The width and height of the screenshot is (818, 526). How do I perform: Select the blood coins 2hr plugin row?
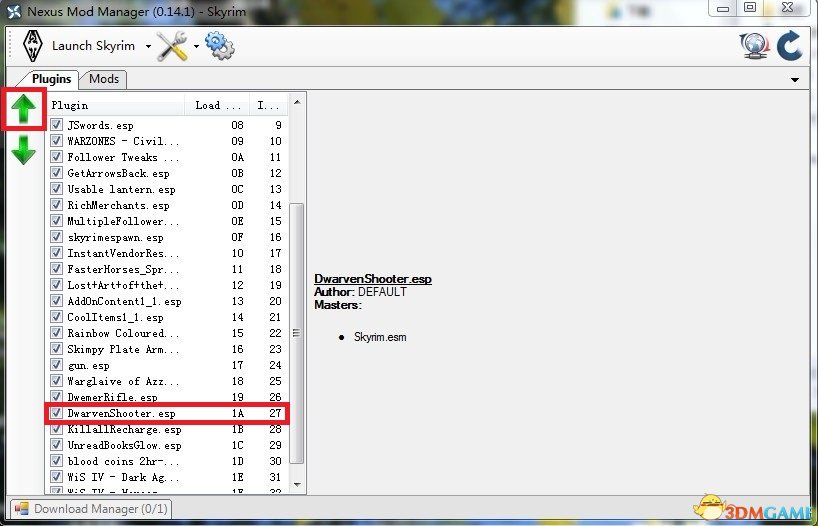point(167,461)
